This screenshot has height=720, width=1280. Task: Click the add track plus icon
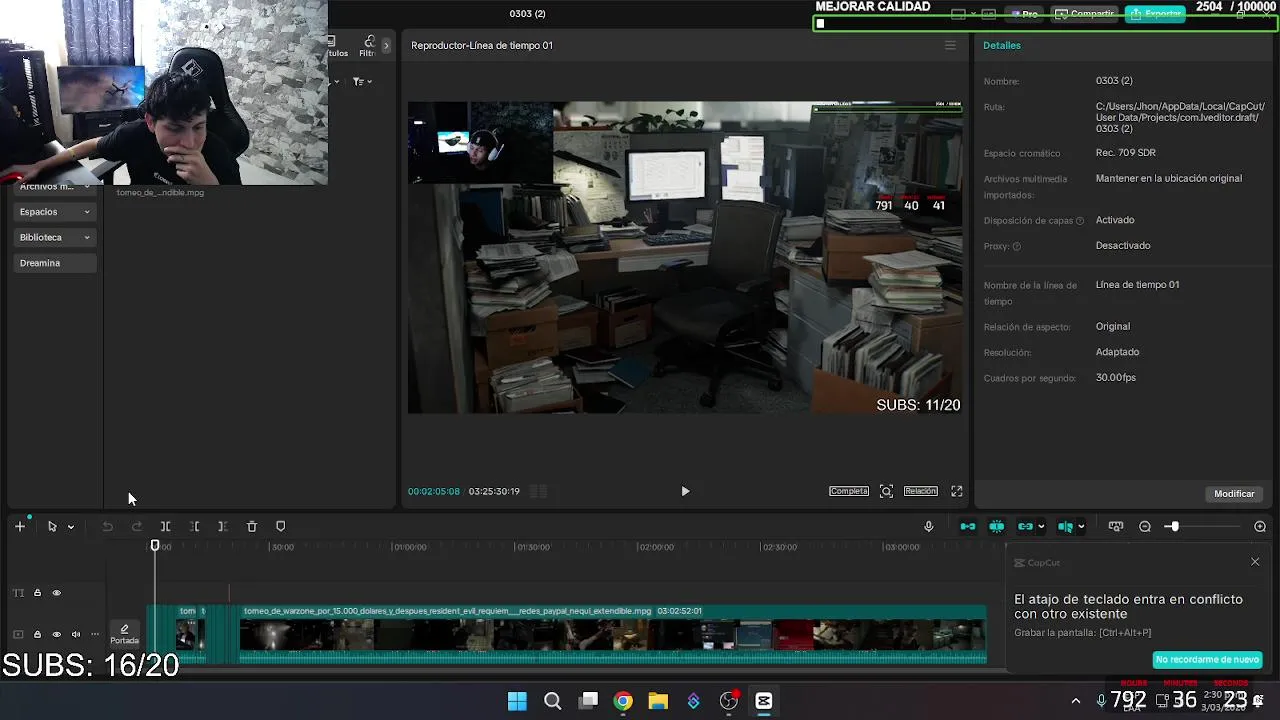[20, 526]
